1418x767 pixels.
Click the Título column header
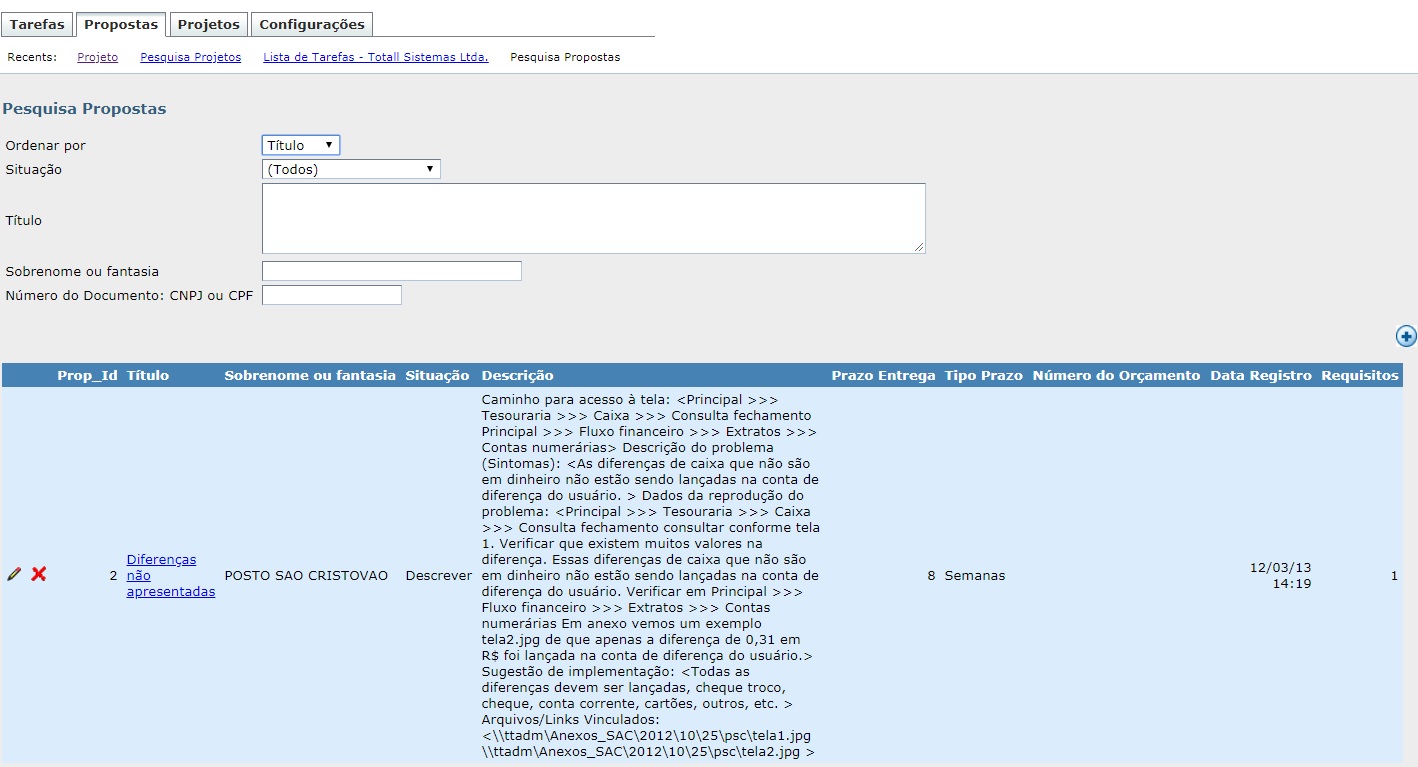(148, 375)
